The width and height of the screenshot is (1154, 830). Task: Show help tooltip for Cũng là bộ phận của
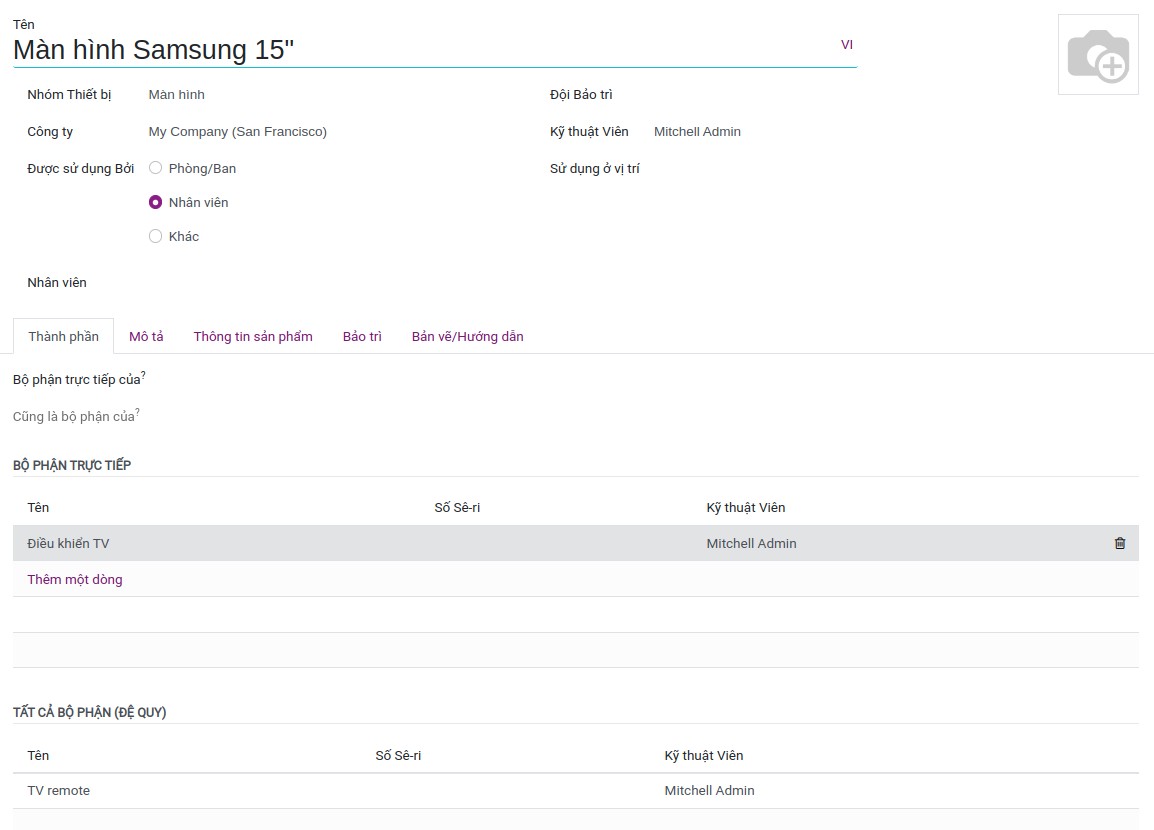point(138,412)
